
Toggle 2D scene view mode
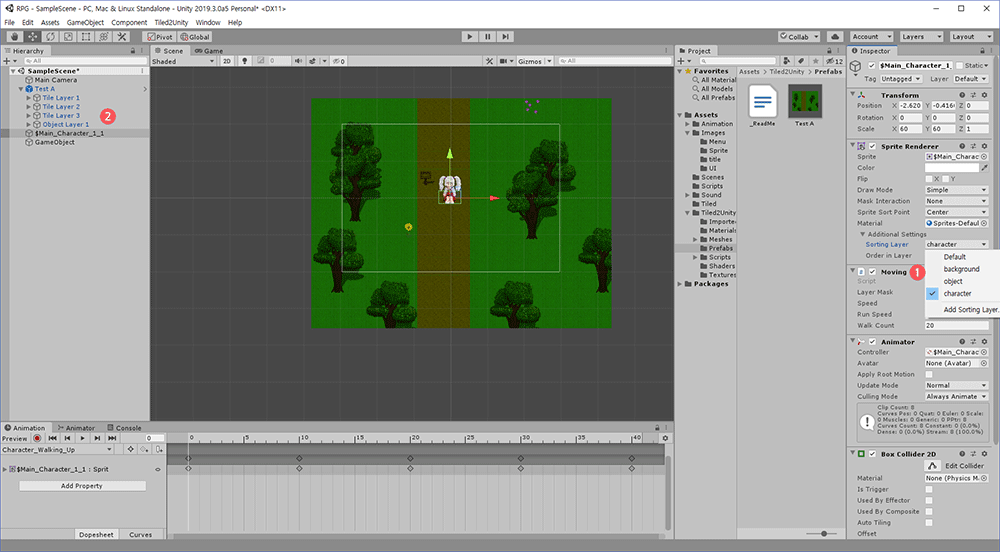point(226,61)
